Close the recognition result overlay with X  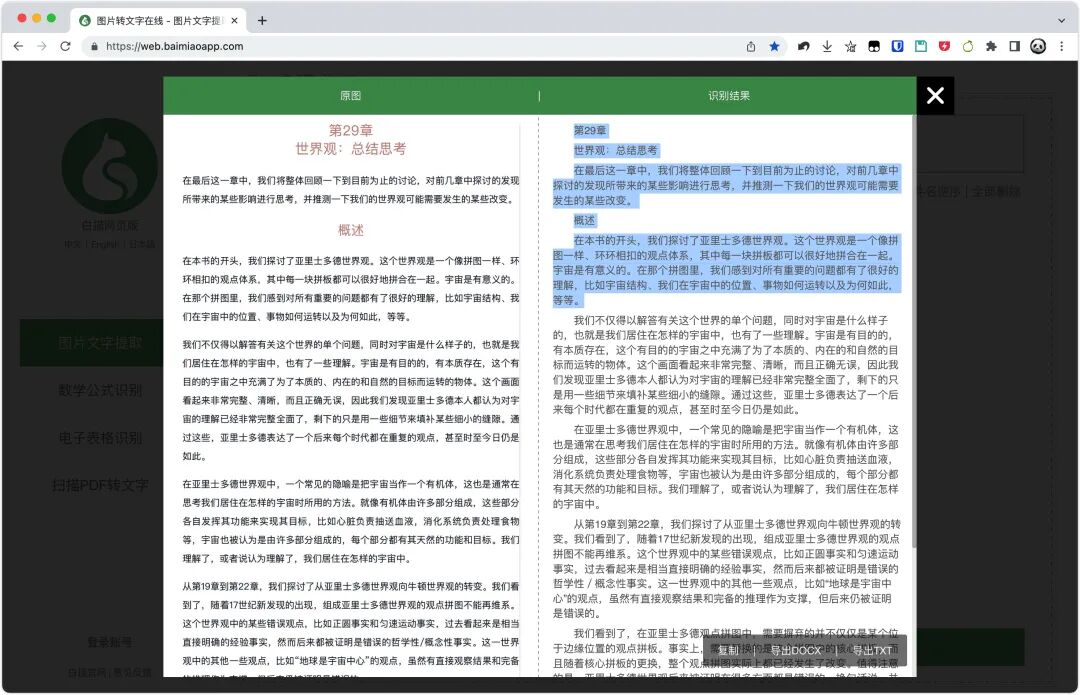pyautogui.click(x=935, y=96)
